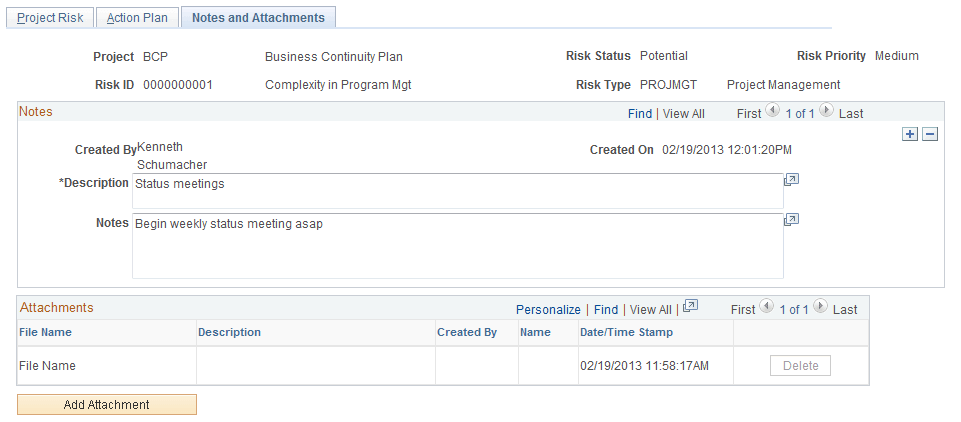Open Notes field pop-out editor icon

click(791, 220)
